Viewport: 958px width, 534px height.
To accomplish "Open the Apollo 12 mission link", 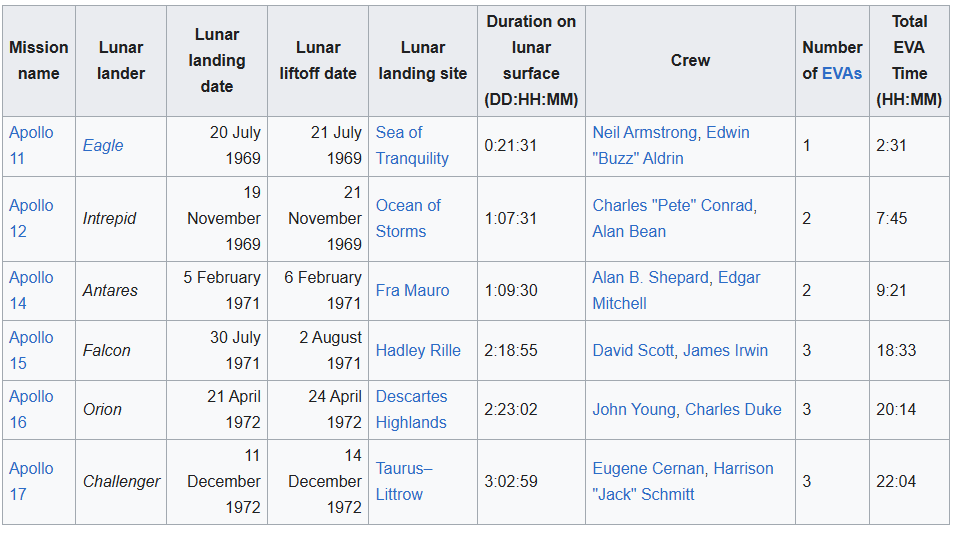I will 31,218.
